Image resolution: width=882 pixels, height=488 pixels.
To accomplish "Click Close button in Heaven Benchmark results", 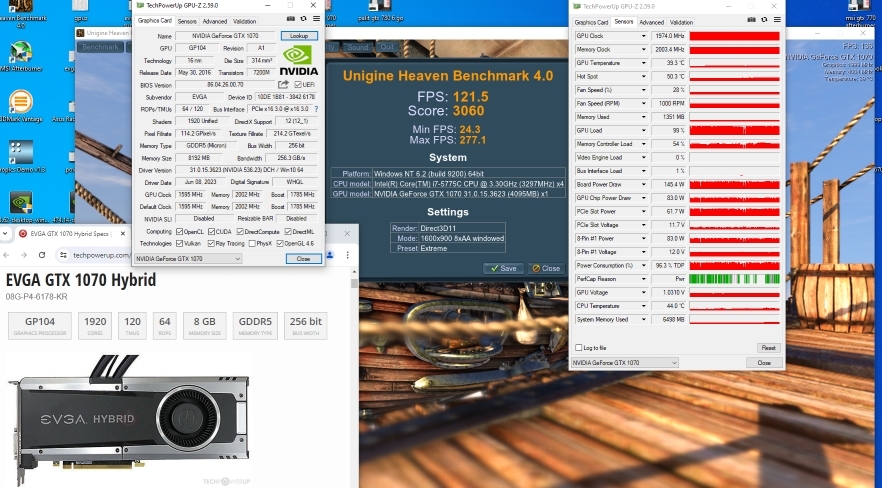I will [x=546, y=268].
